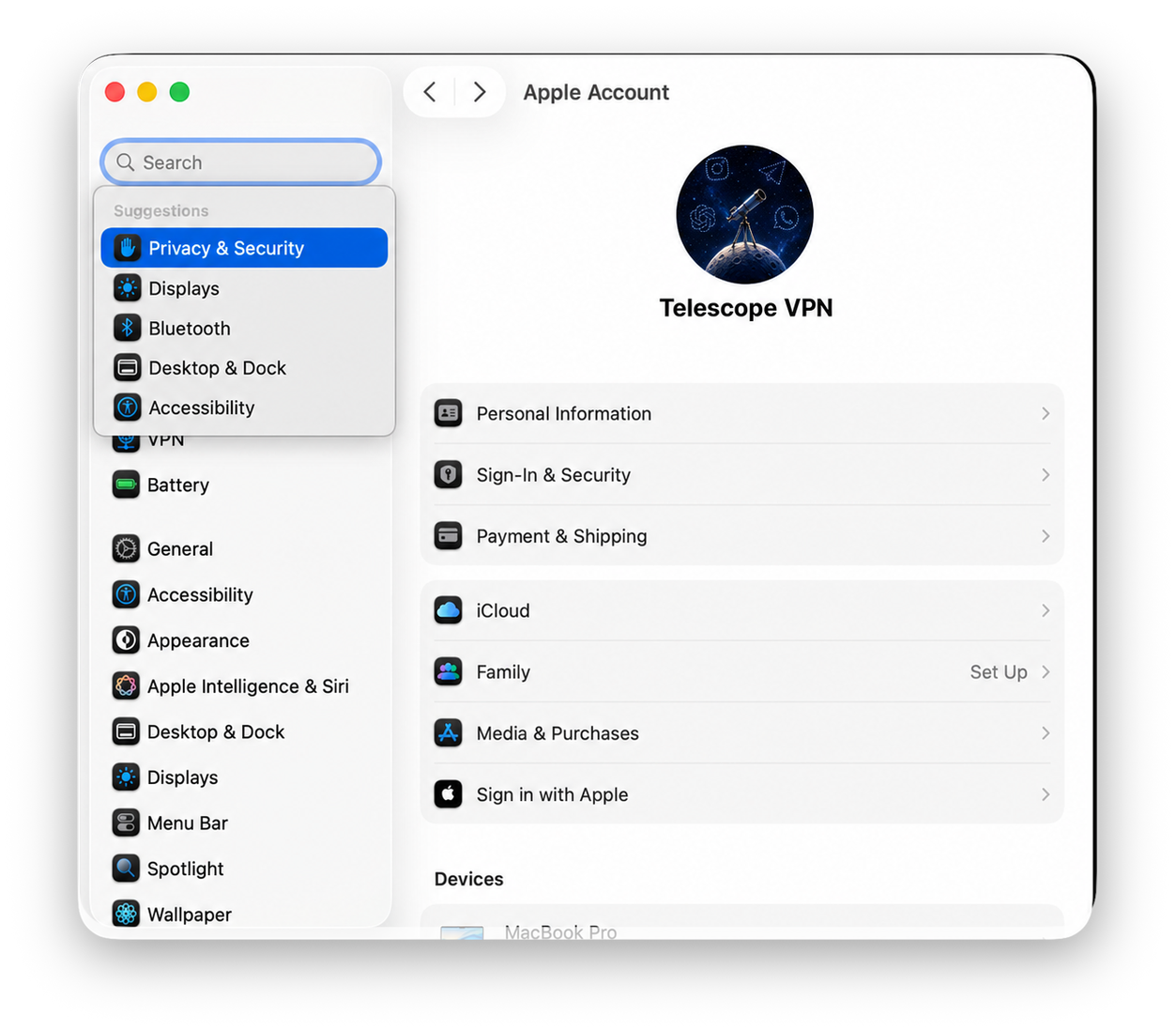1176x1031 pixels.
Task: Click the Media & Purchases App Store icon
Action: 449,733
